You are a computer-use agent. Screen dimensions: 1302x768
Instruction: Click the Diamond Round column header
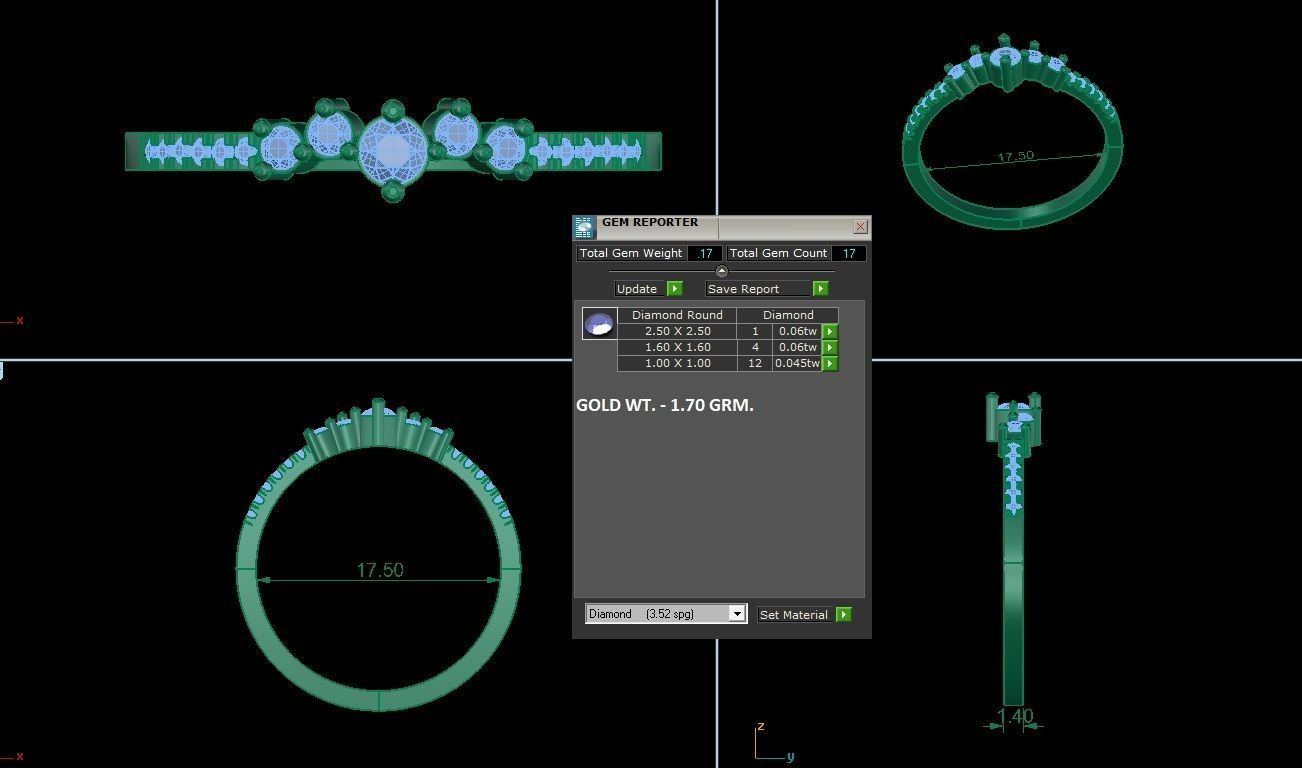tap(677, 315)
